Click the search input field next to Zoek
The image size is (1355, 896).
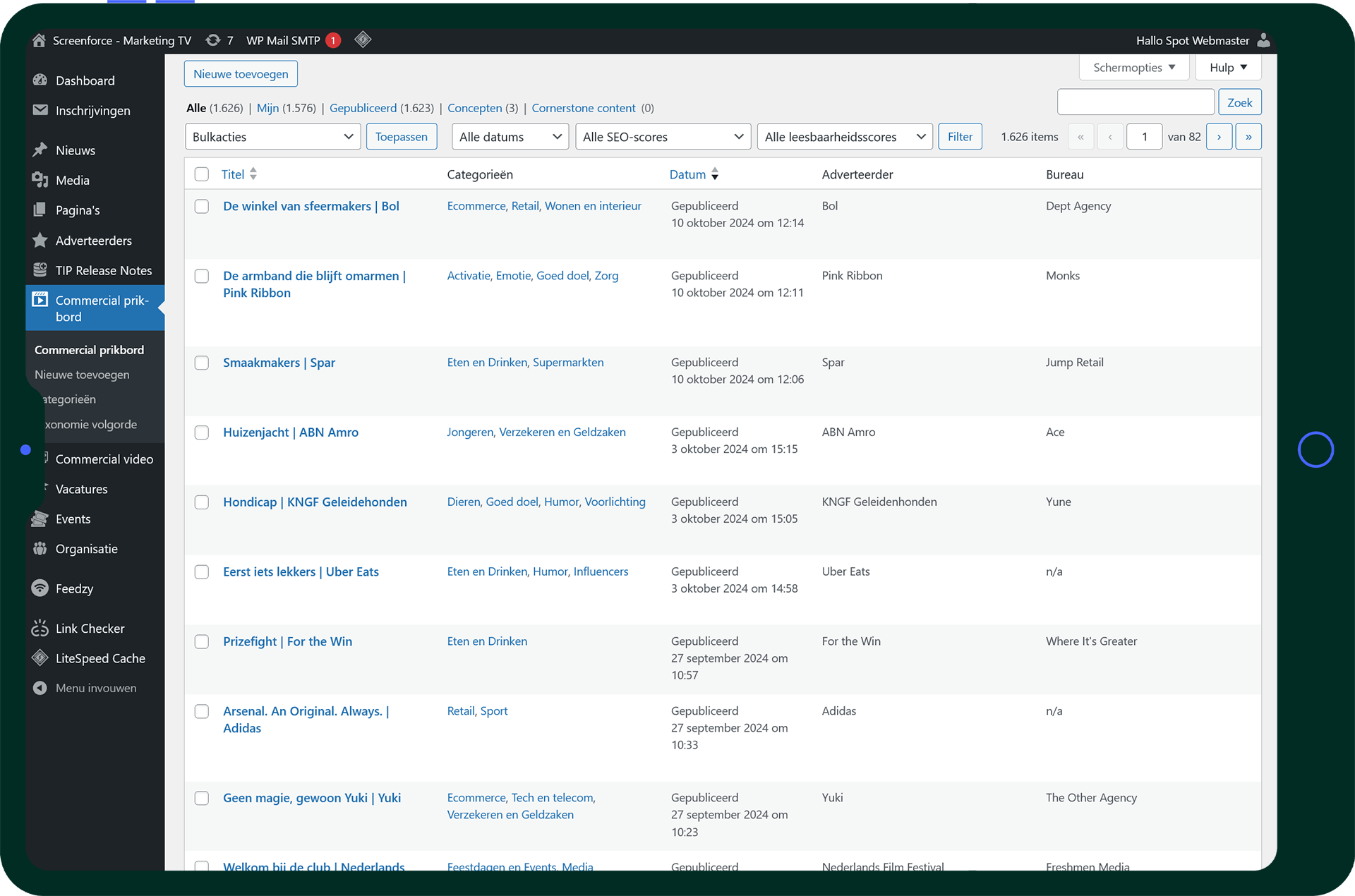1135,102
